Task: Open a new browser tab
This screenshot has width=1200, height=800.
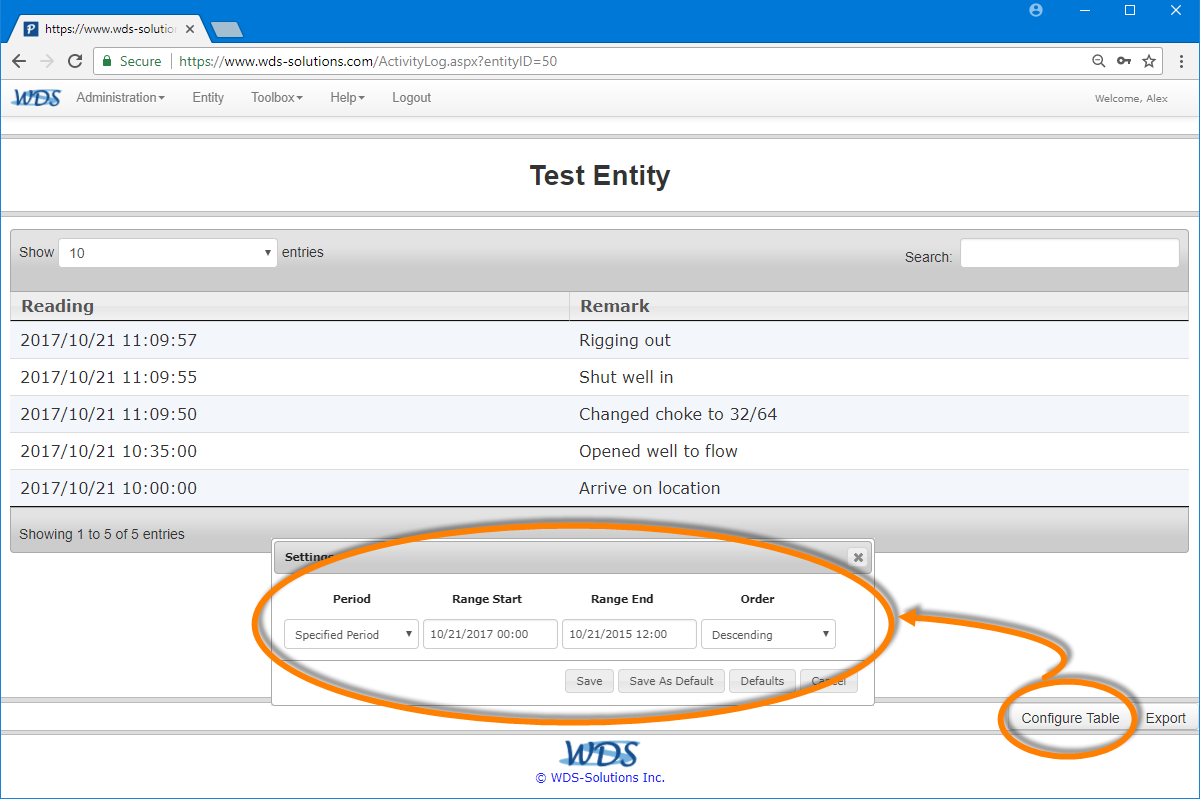Action: pos(227,29)
